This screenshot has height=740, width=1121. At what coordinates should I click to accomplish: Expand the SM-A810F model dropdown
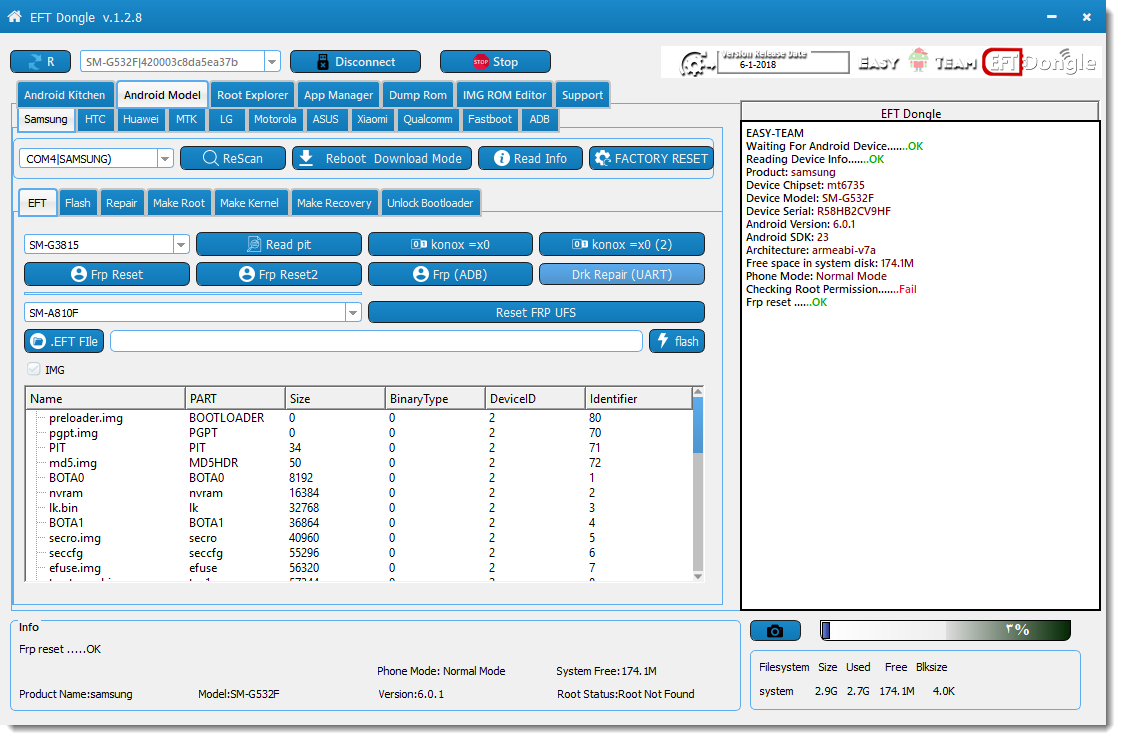352,312
